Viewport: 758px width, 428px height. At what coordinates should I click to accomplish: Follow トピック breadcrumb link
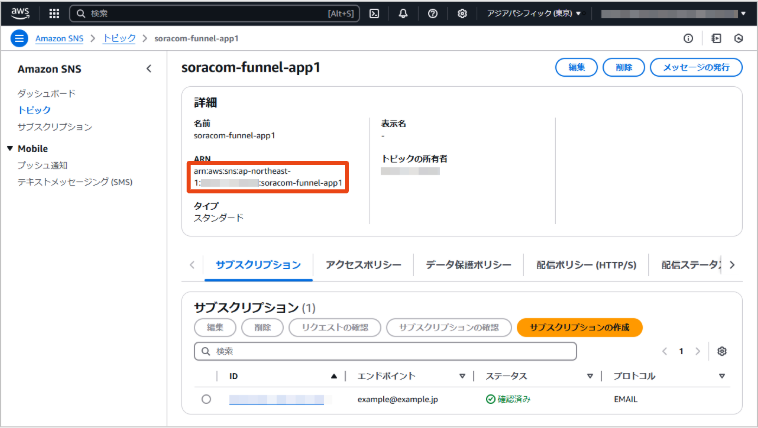pos(119,38)
